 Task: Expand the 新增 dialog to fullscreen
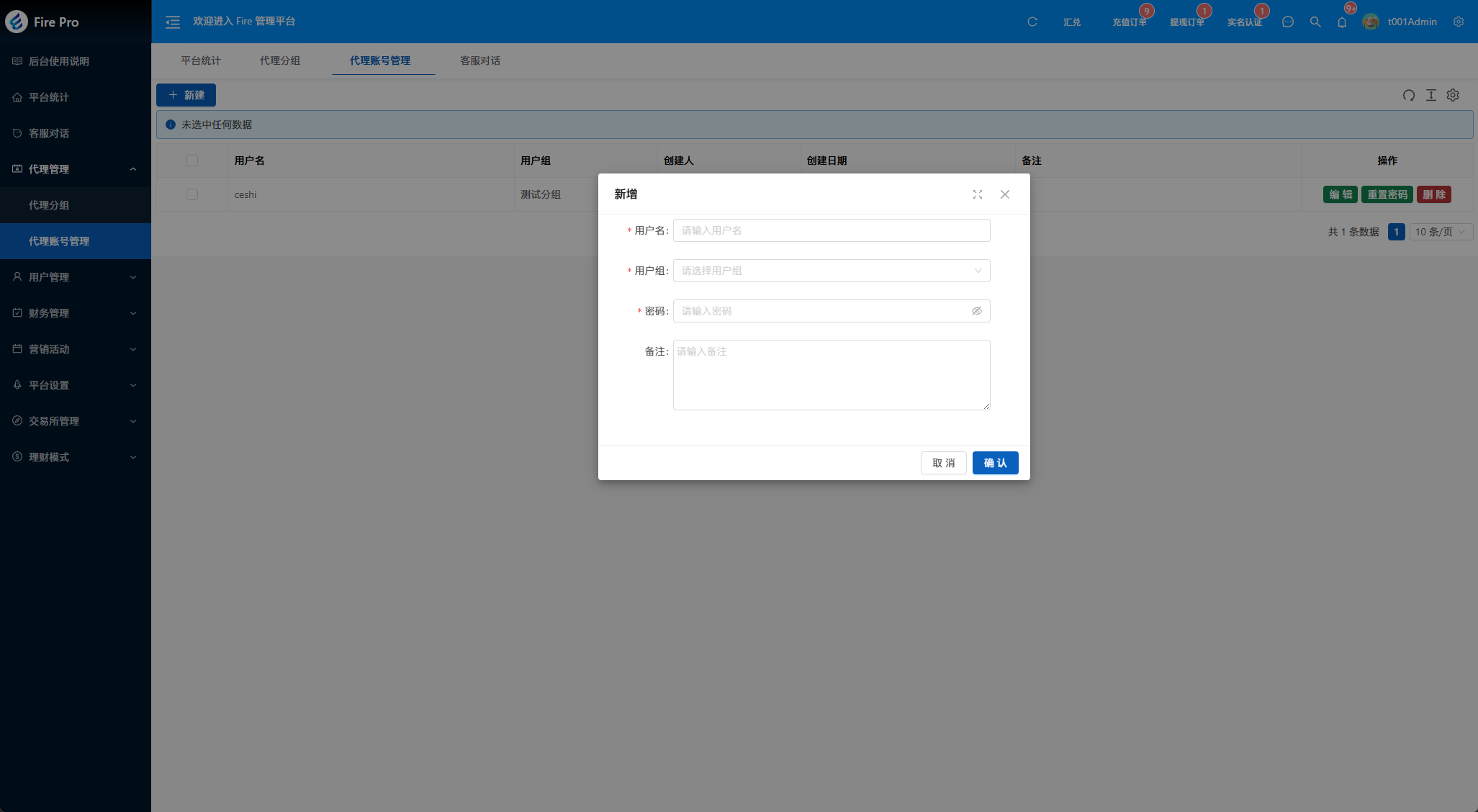(977, 194)
